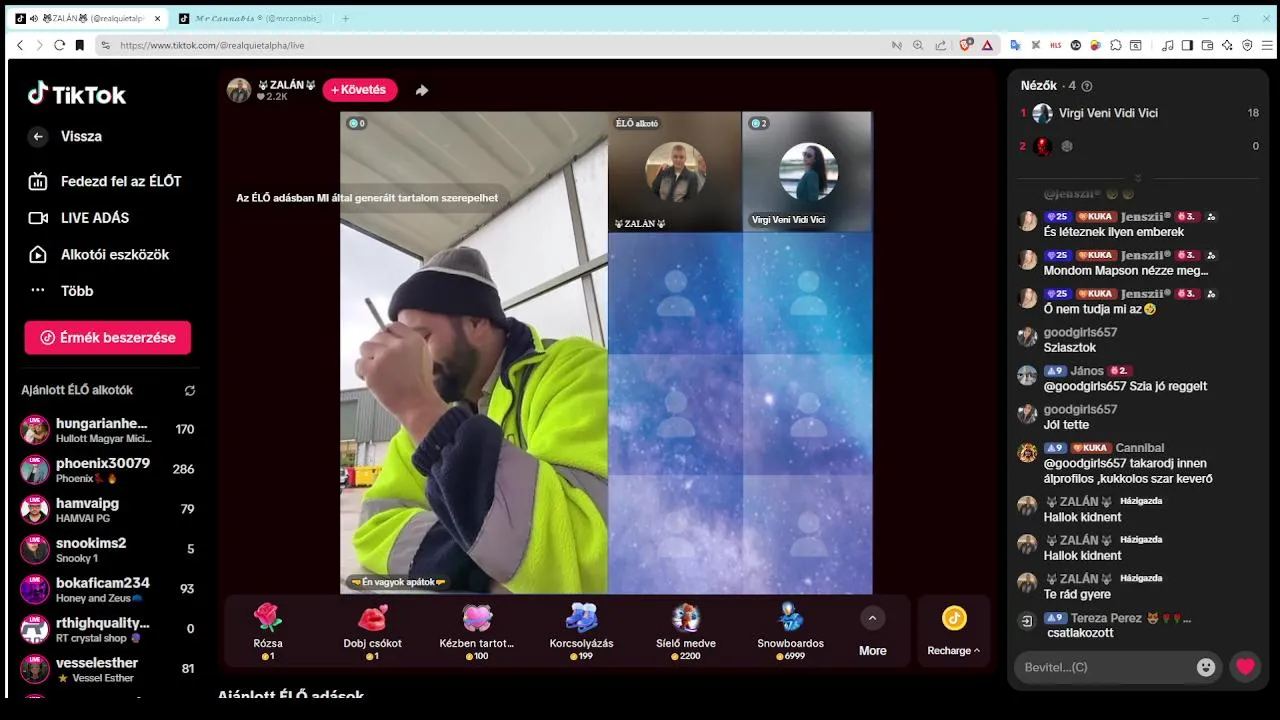Open snookims2 live stream

point(108,550)
